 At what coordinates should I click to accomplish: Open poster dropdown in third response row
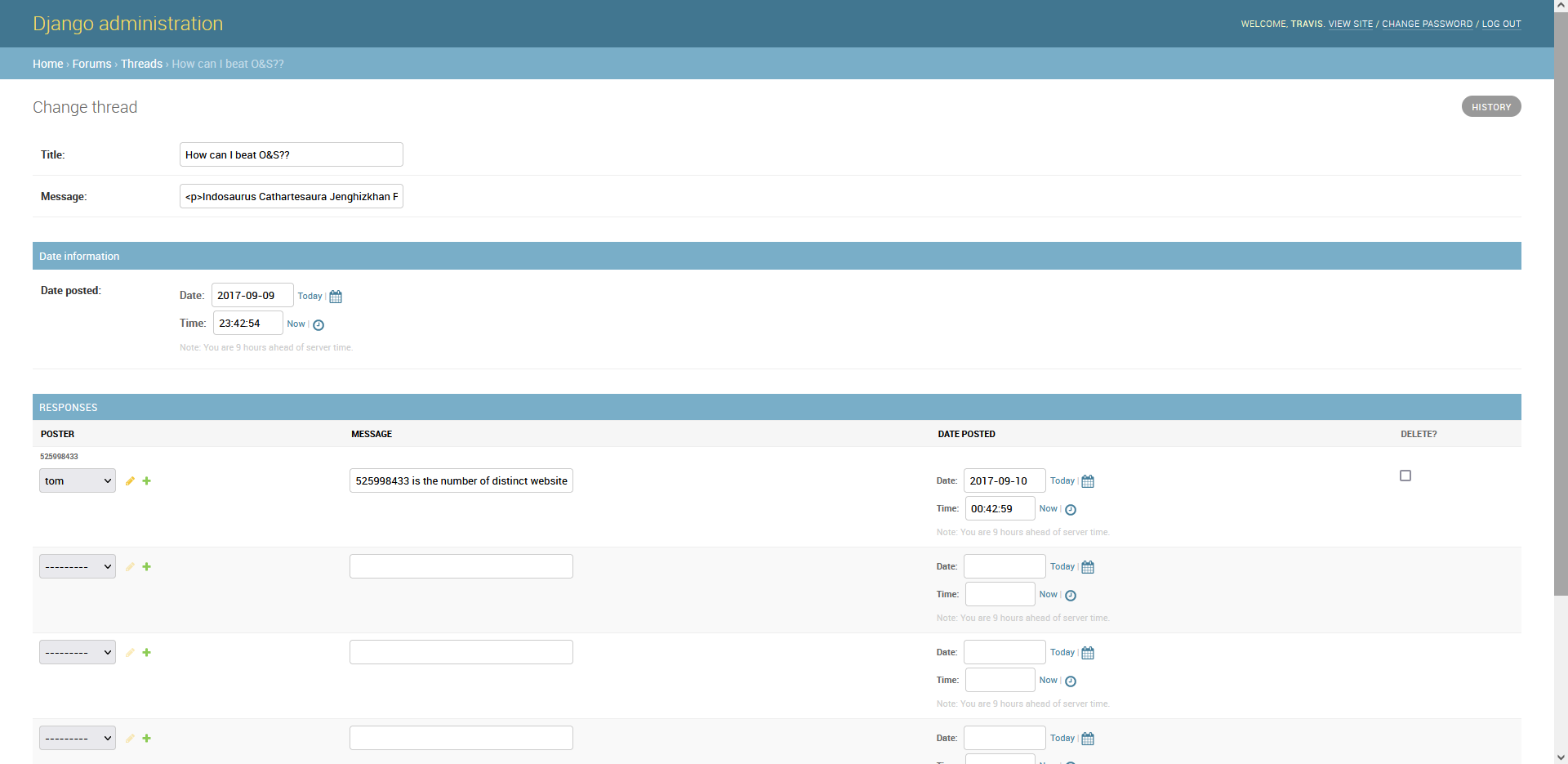click(x=78, y=653)
